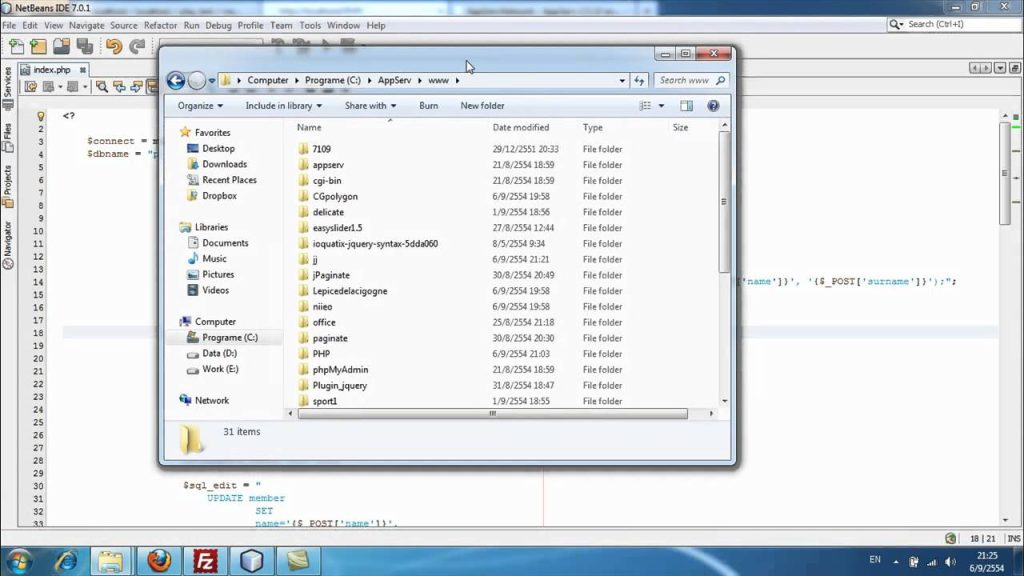Open Windows Explorer taskbar icon
1024x576 pixels.
click(110, 560)
